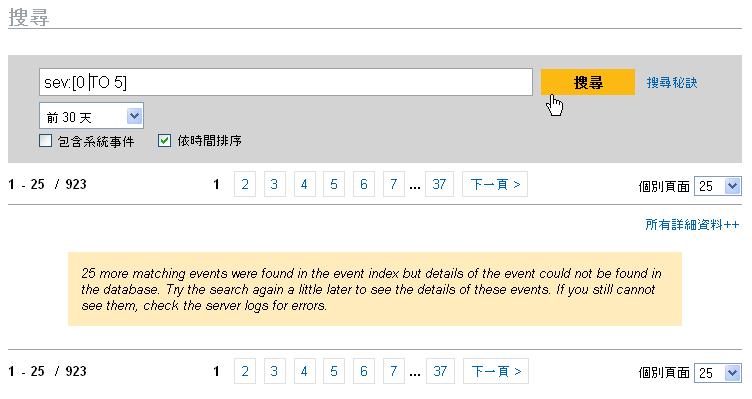Click the yellow 搜尋 button
This screenshot has width=752, height=399.
pos(588,82)
